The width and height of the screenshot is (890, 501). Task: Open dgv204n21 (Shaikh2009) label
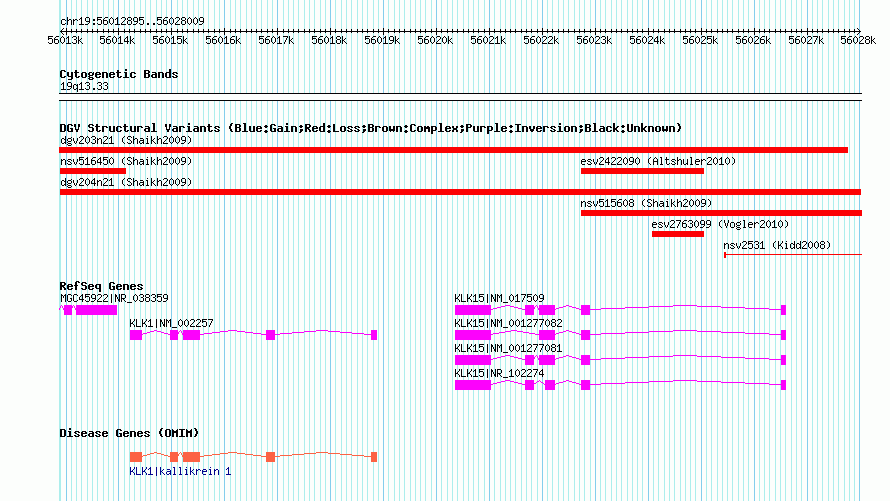point(126,182)
